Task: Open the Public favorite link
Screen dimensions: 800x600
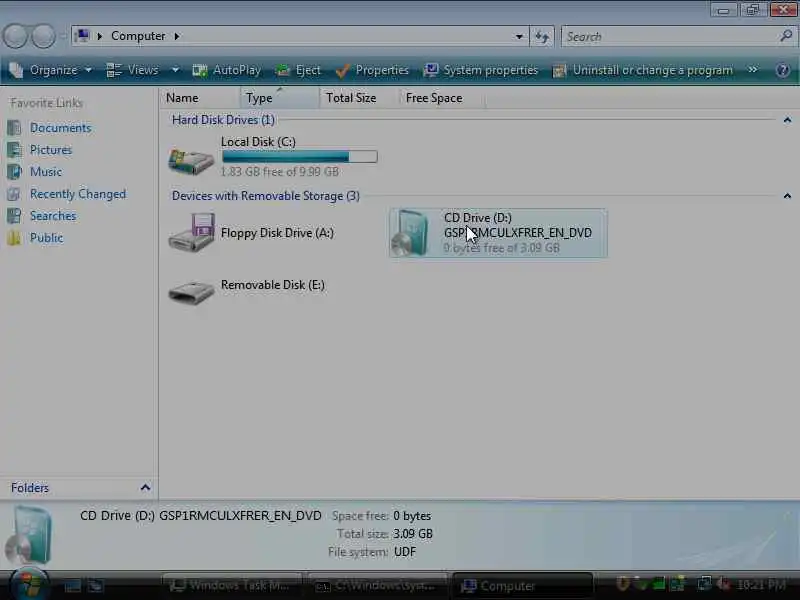Action: pos(46,238)
